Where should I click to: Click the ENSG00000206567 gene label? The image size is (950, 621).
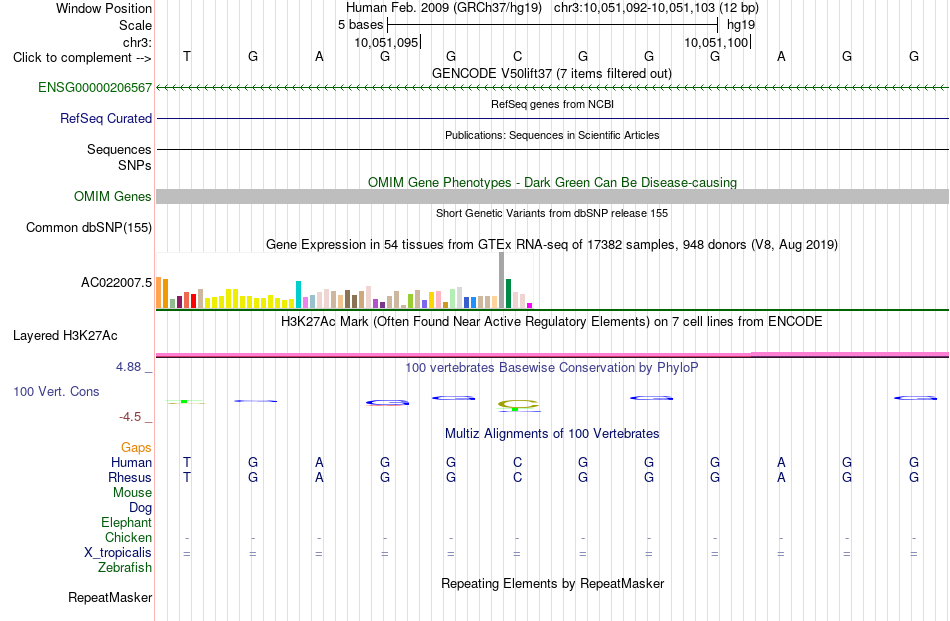point(95,87)
